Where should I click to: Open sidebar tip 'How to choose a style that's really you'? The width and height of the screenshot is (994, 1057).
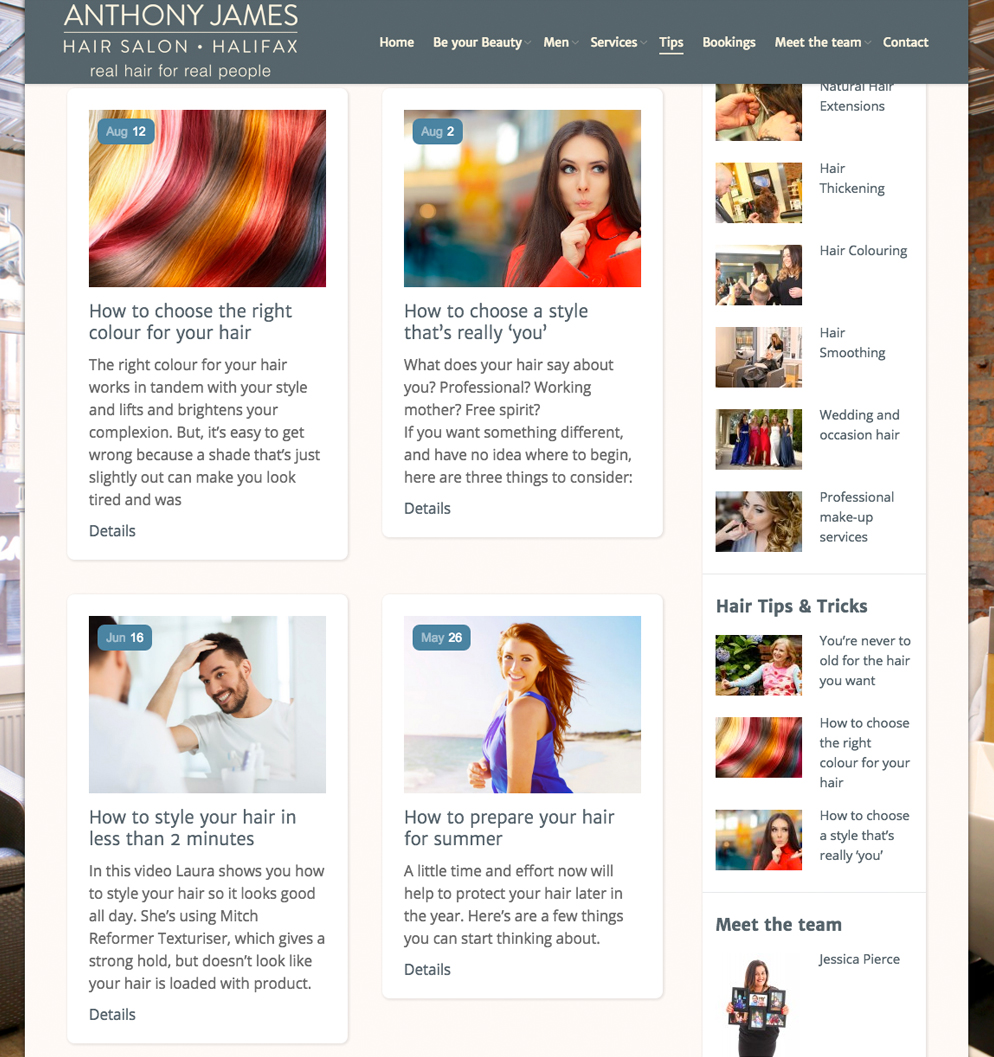(x=865, y=835)
